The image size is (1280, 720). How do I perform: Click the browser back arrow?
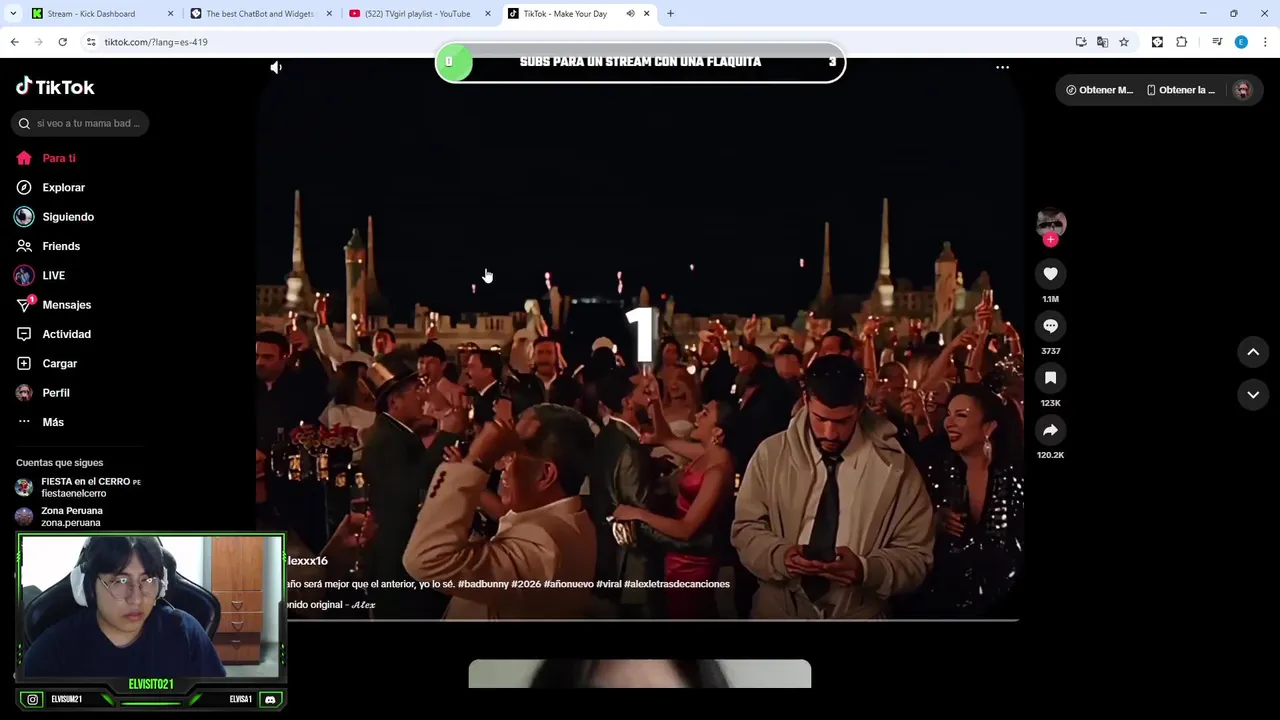tap(14, 42)
